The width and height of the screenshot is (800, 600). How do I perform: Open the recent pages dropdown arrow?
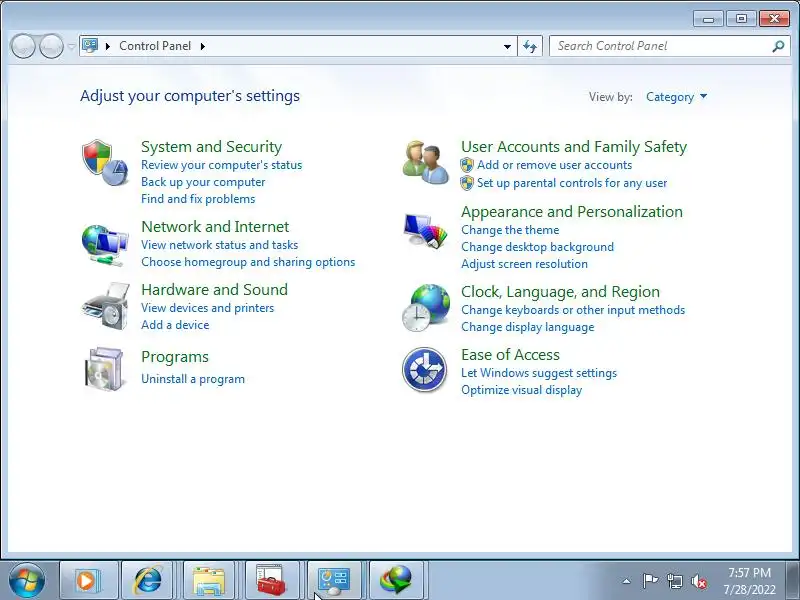tap(71, 46)
